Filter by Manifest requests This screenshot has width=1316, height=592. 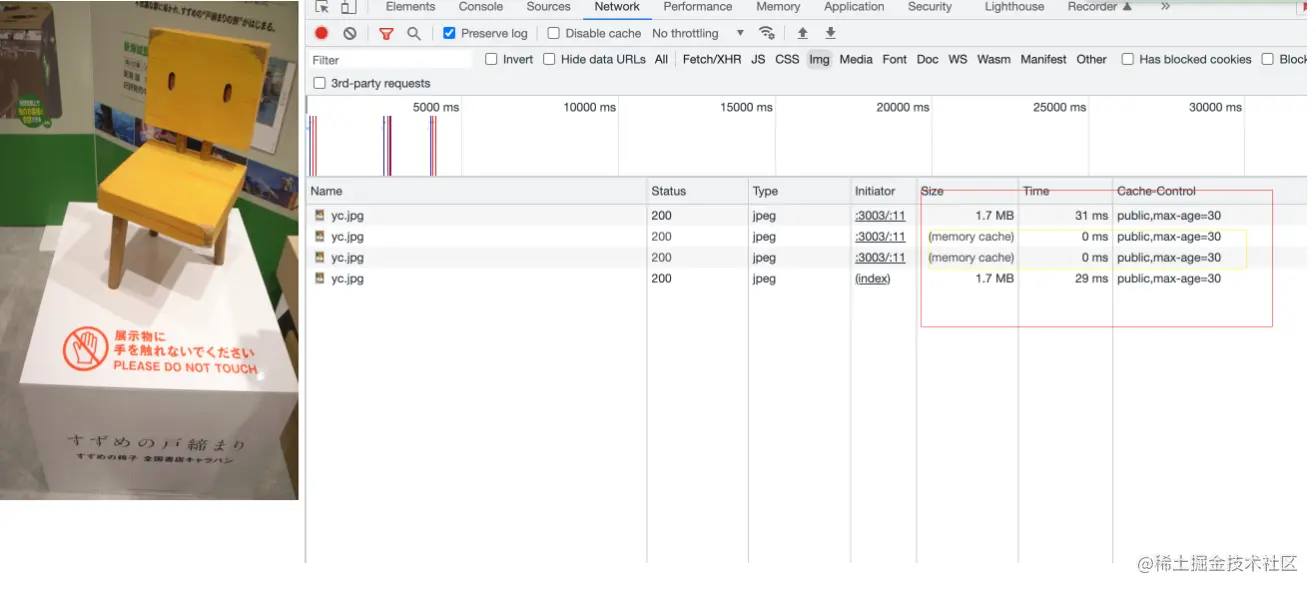(x=1043, y=59)
